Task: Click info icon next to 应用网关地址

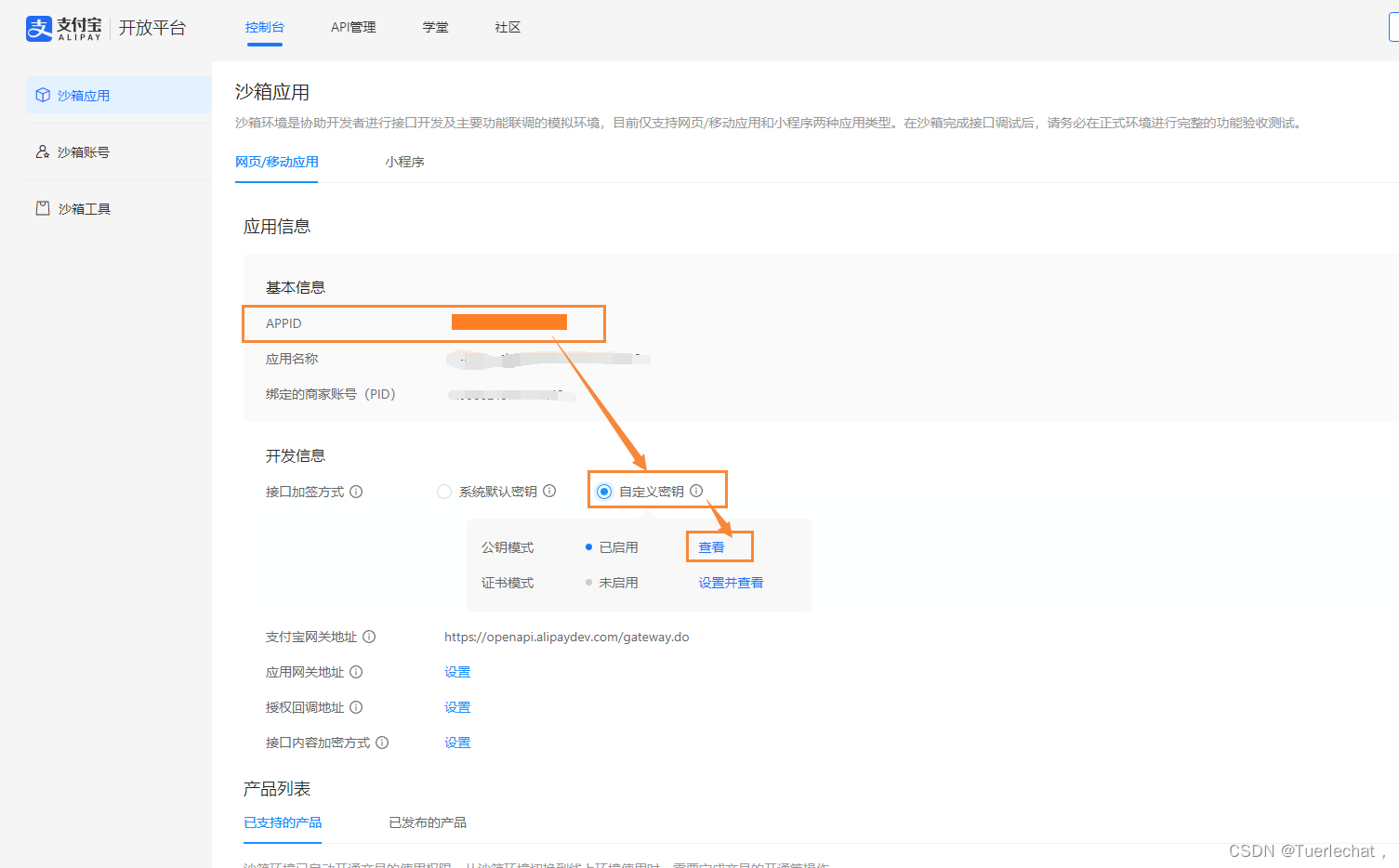Action: (356, 672)
